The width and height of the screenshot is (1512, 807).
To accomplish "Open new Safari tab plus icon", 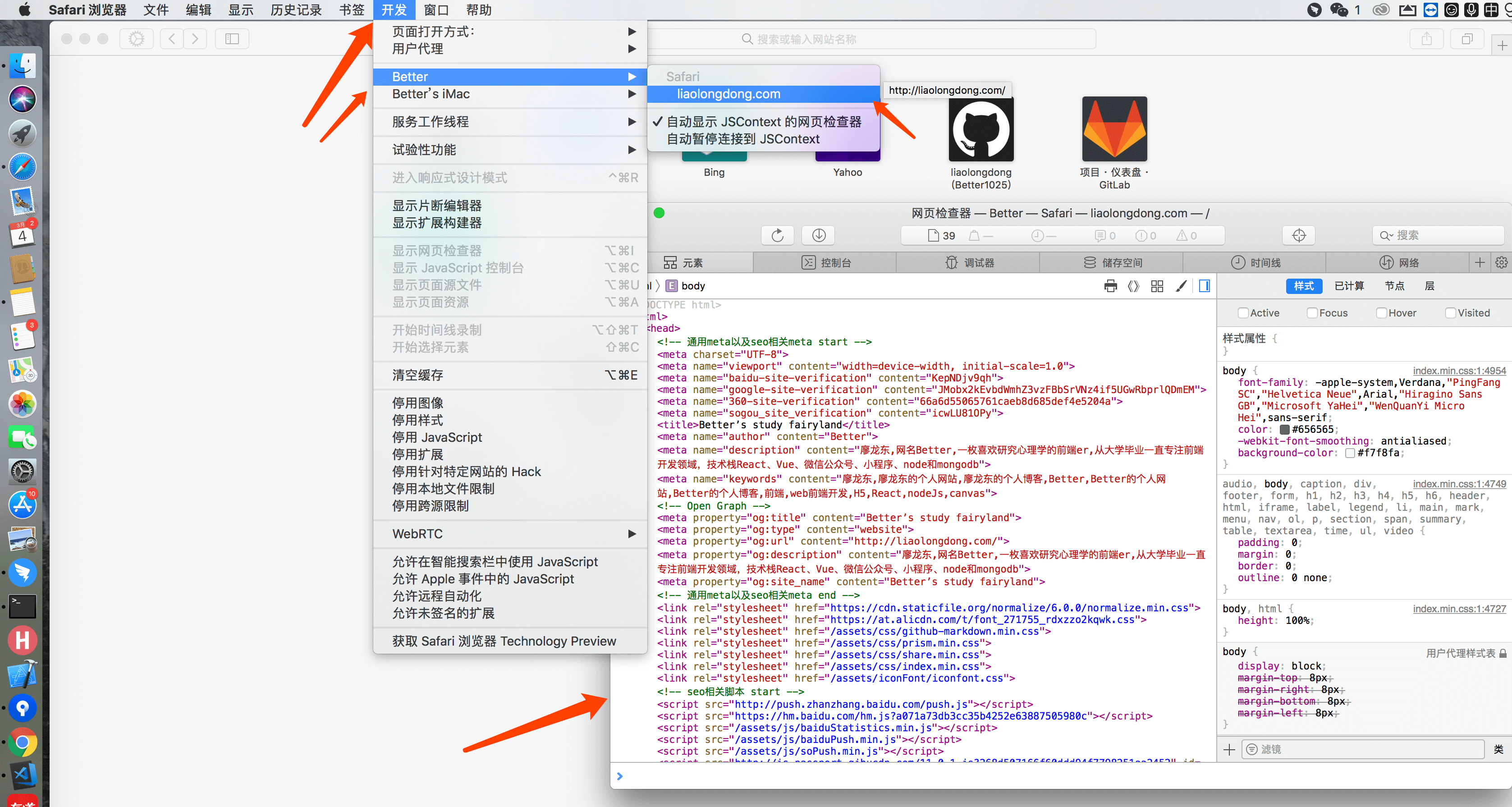I will pyautogui.click(x=1502, y=45).
